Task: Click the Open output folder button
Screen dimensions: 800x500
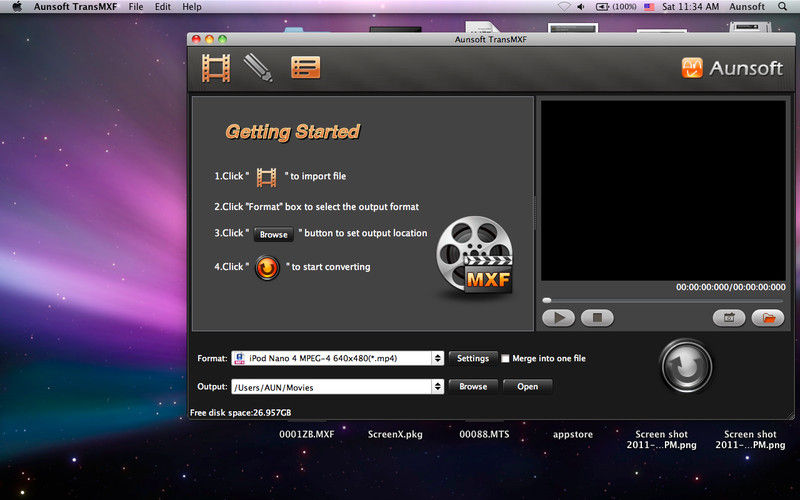Action: (528, 386)
